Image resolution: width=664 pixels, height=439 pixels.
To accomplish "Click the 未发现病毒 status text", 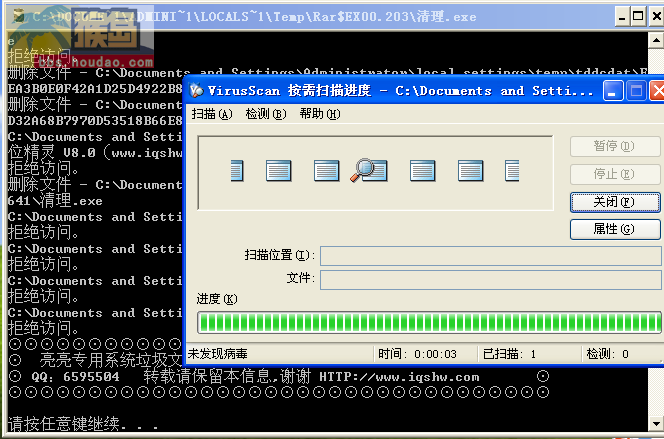I will pos(217,354).
